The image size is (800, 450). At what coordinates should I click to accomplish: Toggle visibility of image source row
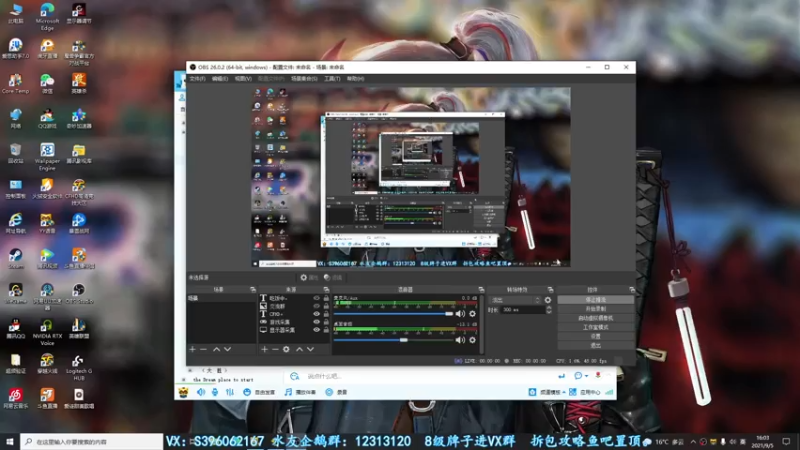[x=316, y=306]
